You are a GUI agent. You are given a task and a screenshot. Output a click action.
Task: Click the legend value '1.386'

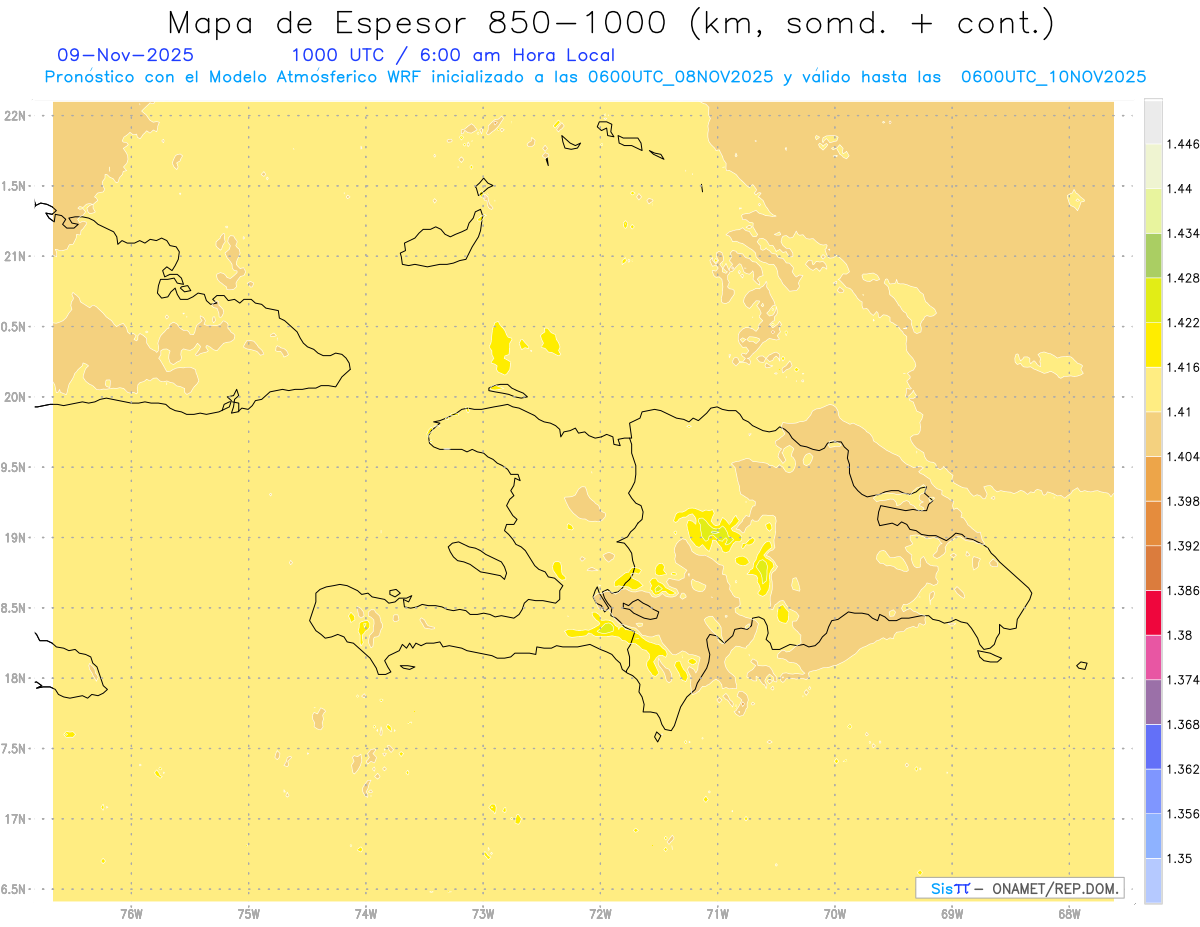(1183, 590)
